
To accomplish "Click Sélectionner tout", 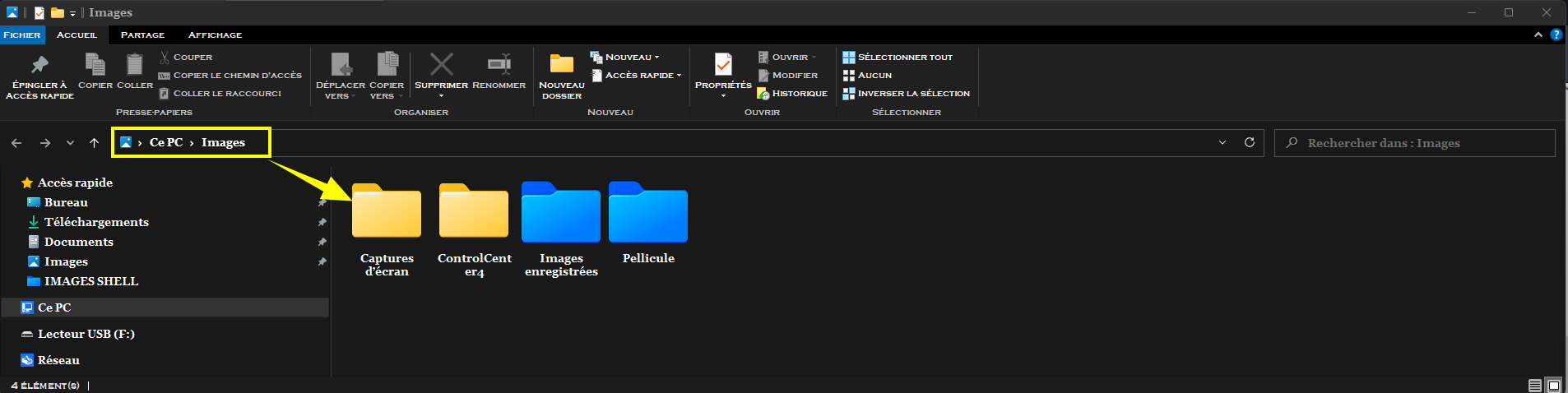I will tap(898, 57).
